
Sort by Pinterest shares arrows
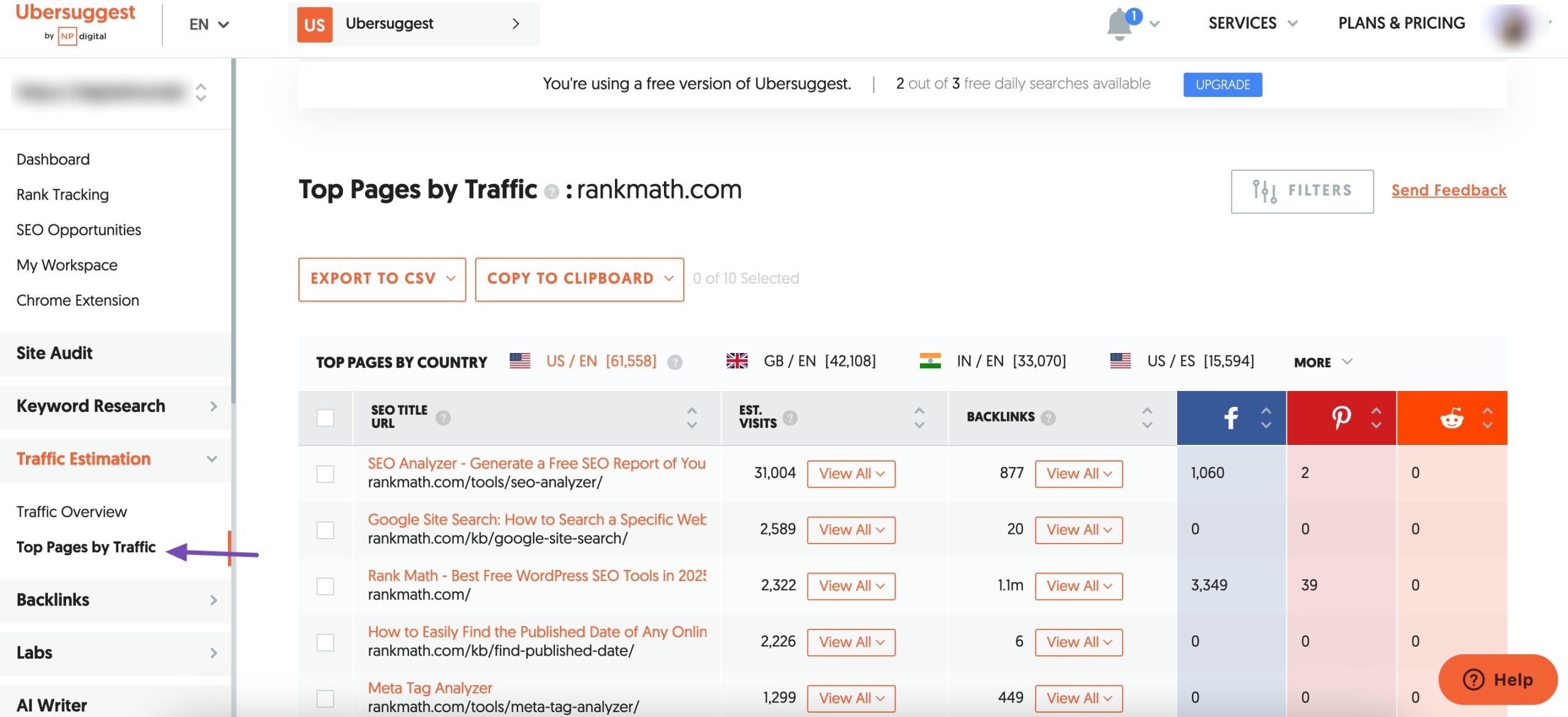pos(1376,418)
